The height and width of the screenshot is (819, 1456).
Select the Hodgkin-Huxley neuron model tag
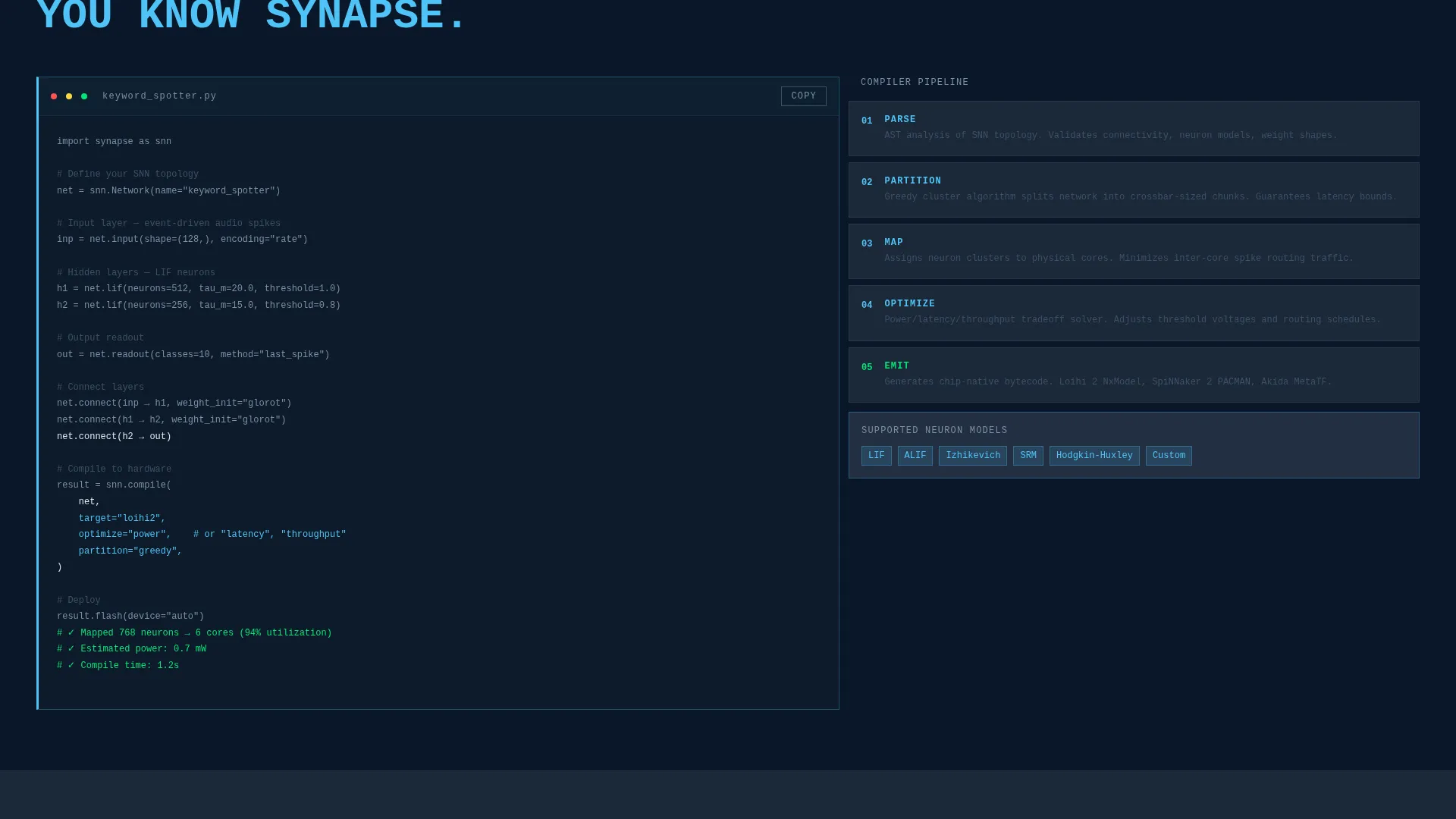[x=1094, y=456]
